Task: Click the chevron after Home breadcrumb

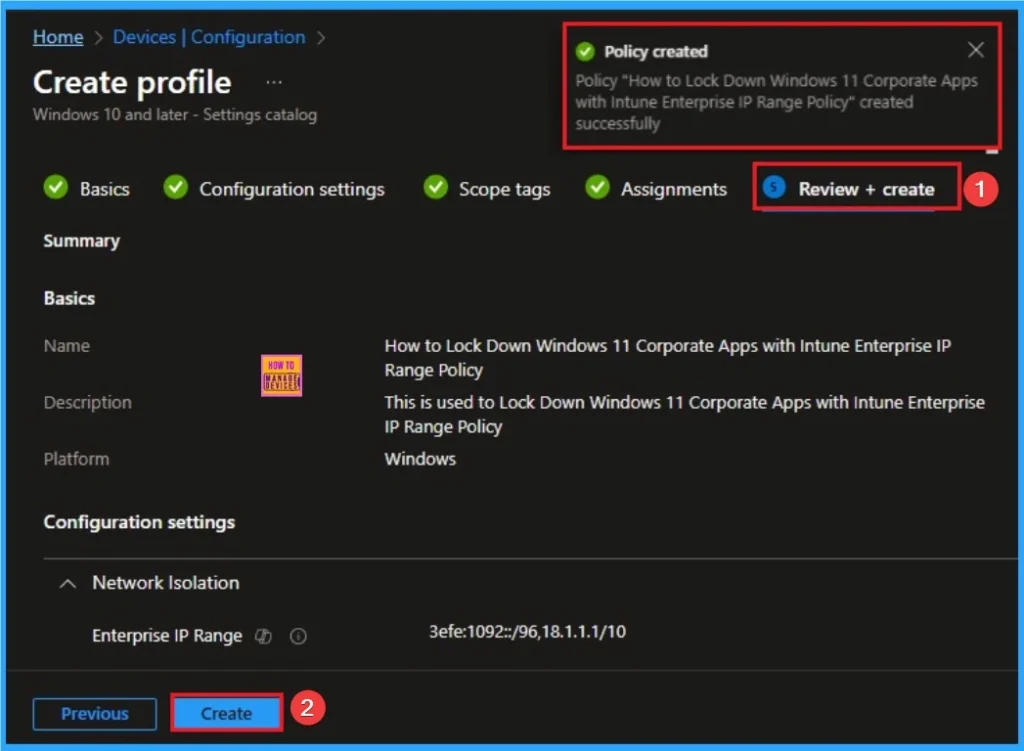Action: pos(97,37)
